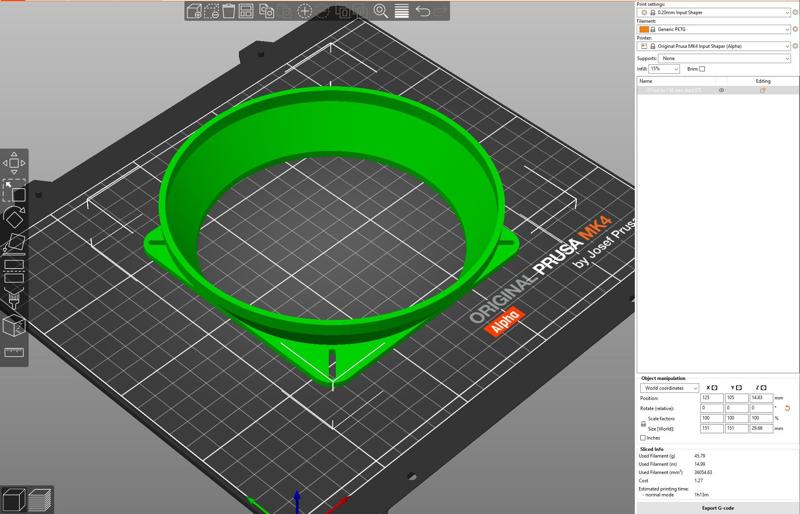The image size is (800, 514).
Task: Toggle the Inches checkbox
Action: [x=643, y=437]
